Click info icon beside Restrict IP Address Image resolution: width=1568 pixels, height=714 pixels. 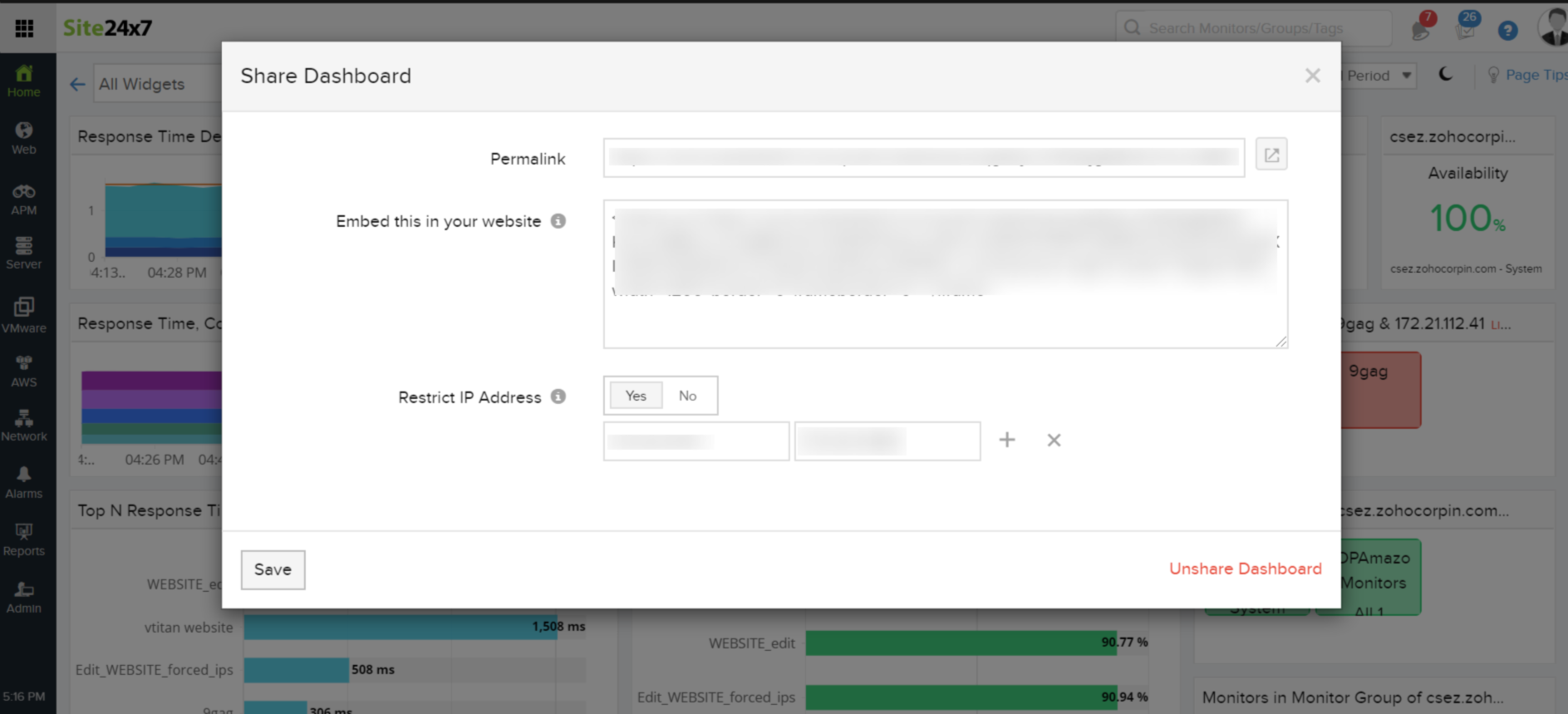click(x=558, y=396)
